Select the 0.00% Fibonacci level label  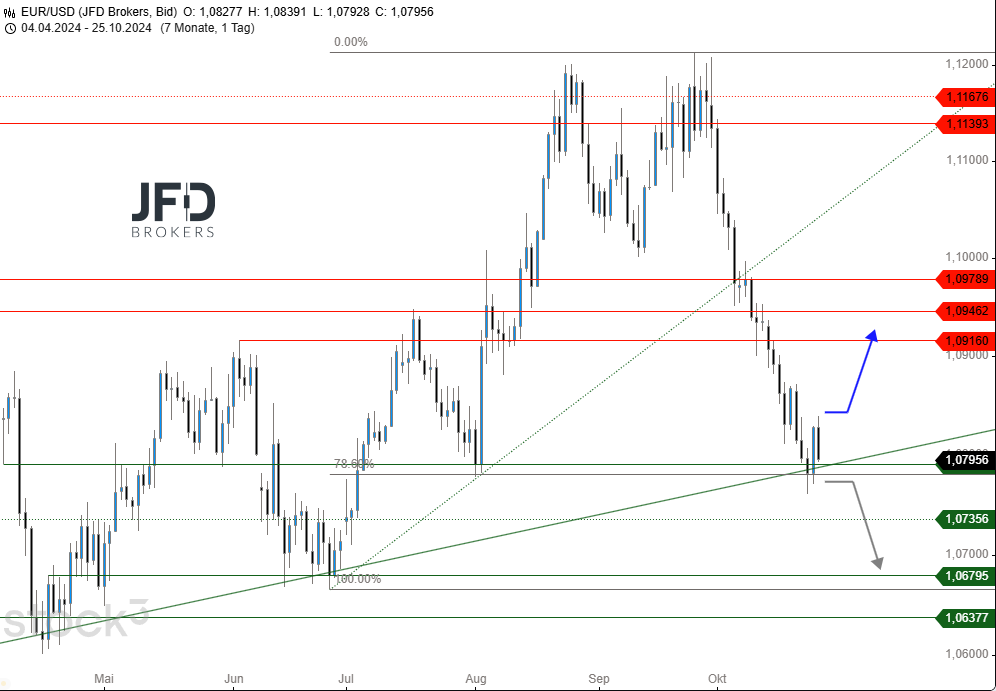tap(350, 42)
